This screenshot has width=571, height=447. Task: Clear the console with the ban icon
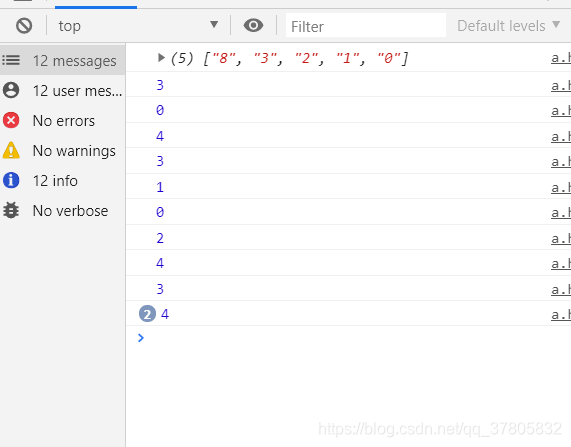coord(24,26)
